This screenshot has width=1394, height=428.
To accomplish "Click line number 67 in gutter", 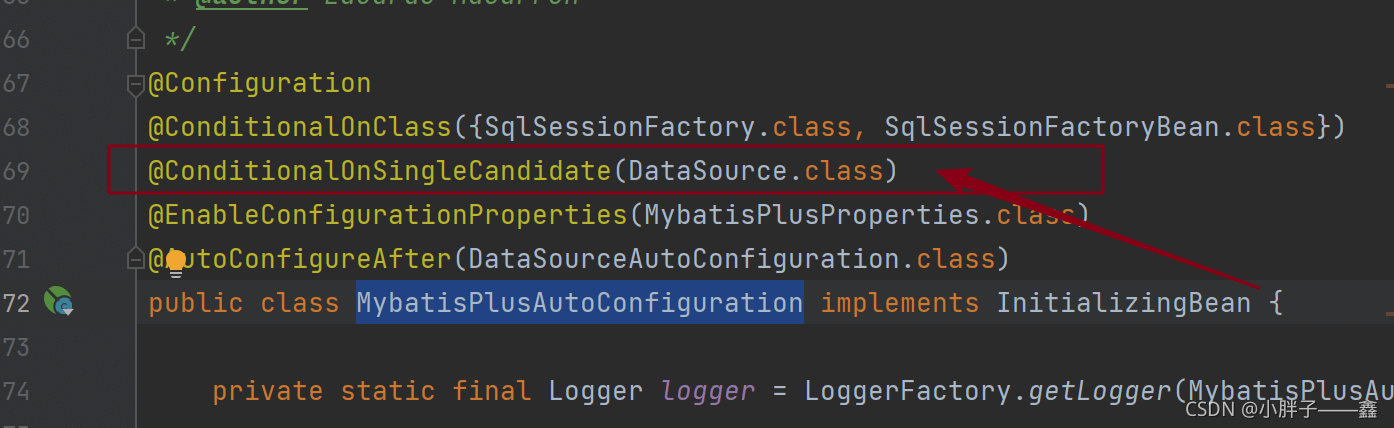I will click(x=16, y=83).
